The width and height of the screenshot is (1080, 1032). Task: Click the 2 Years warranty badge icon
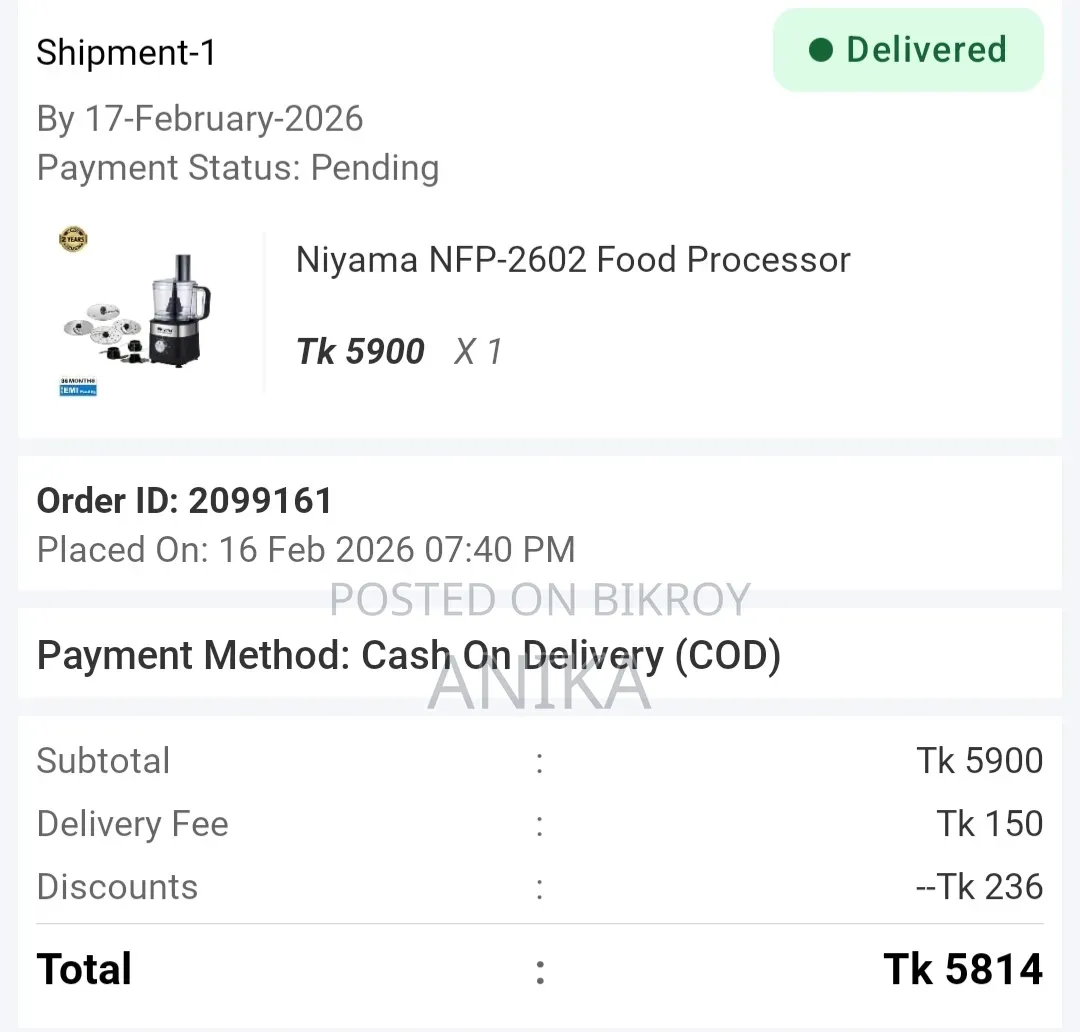point(73,239)
